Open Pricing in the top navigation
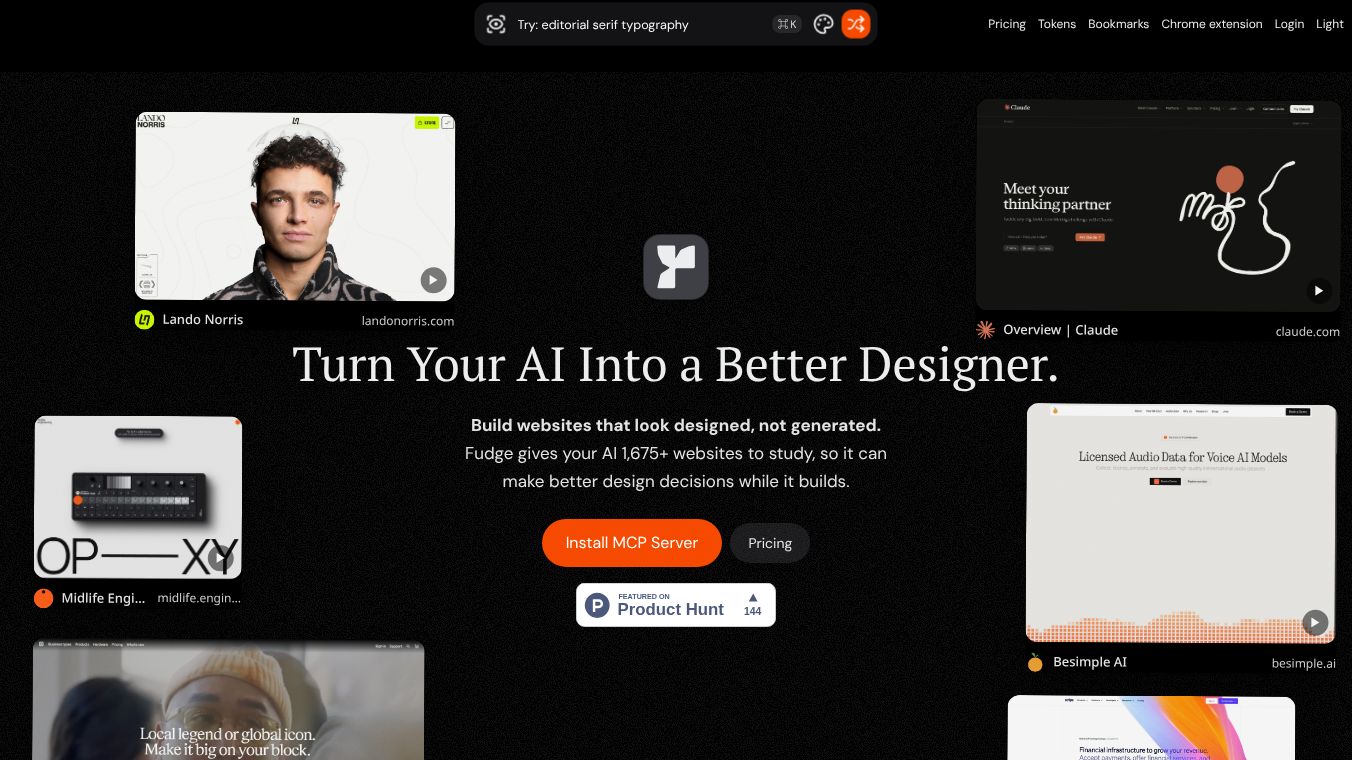This screenshot has height=760, width=1352. click(x=1007, y=24)
